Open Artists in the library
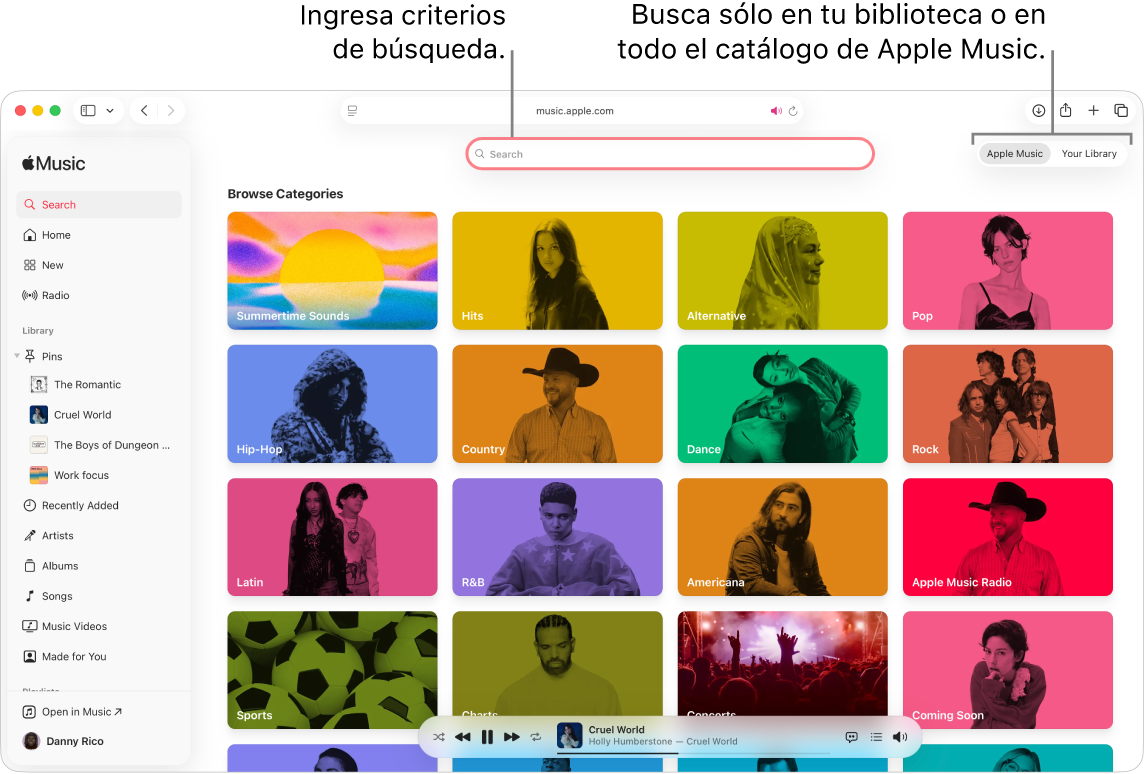Viewport: 1144px width, 774px height. (x=98, y=535)
